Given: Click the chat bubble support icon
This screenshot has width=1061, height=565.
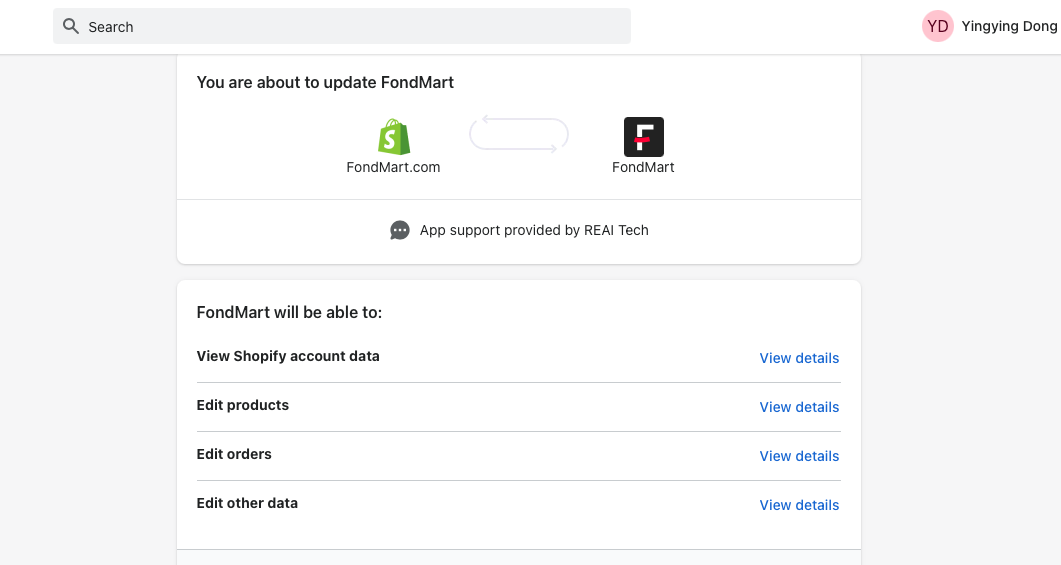Looking at the screenshot, I should 400,230.
